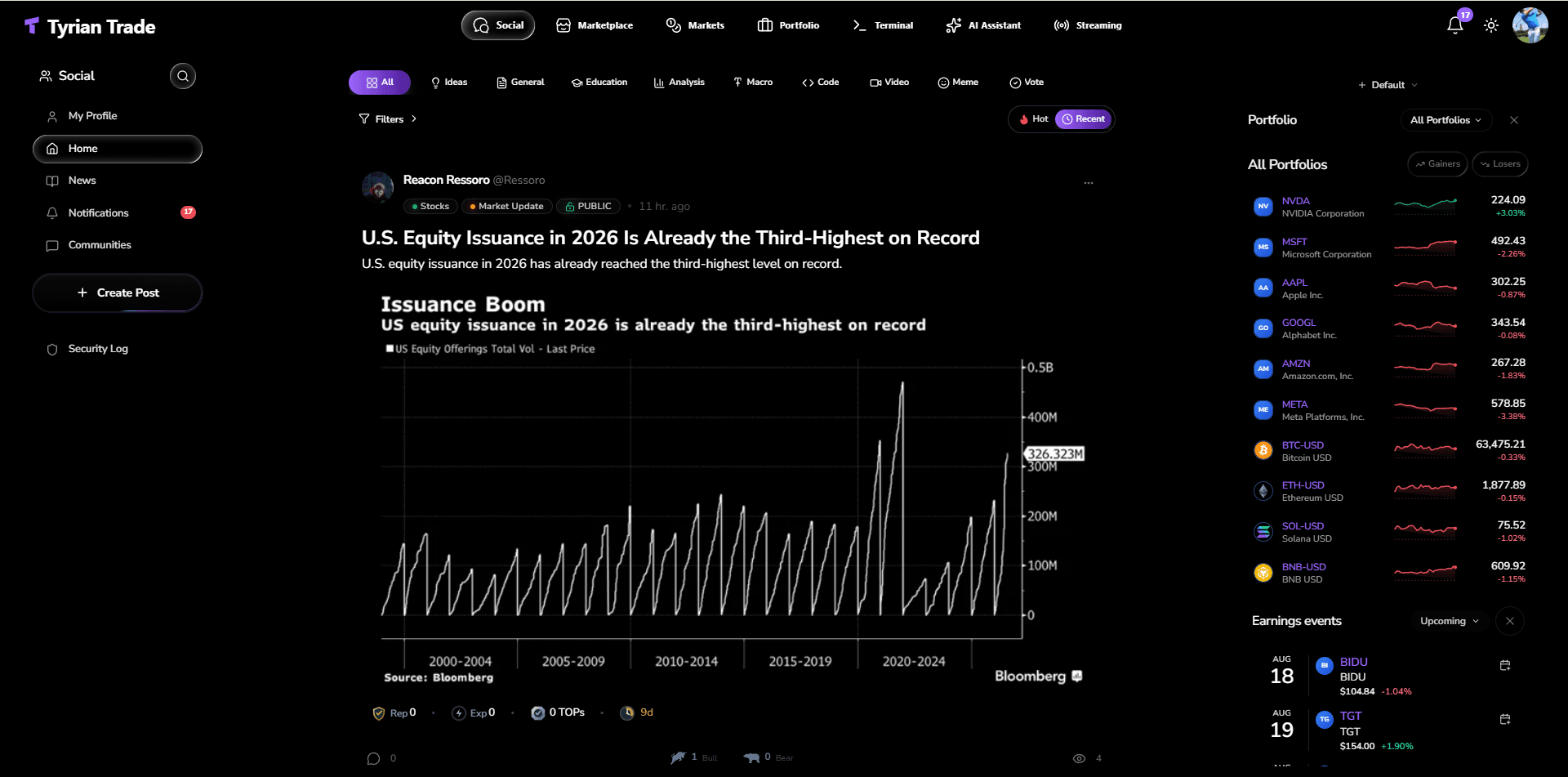The height and width of the screenshot is (777, 1568).
Task: Expand the Filters panel
Action: click(388, 119)
